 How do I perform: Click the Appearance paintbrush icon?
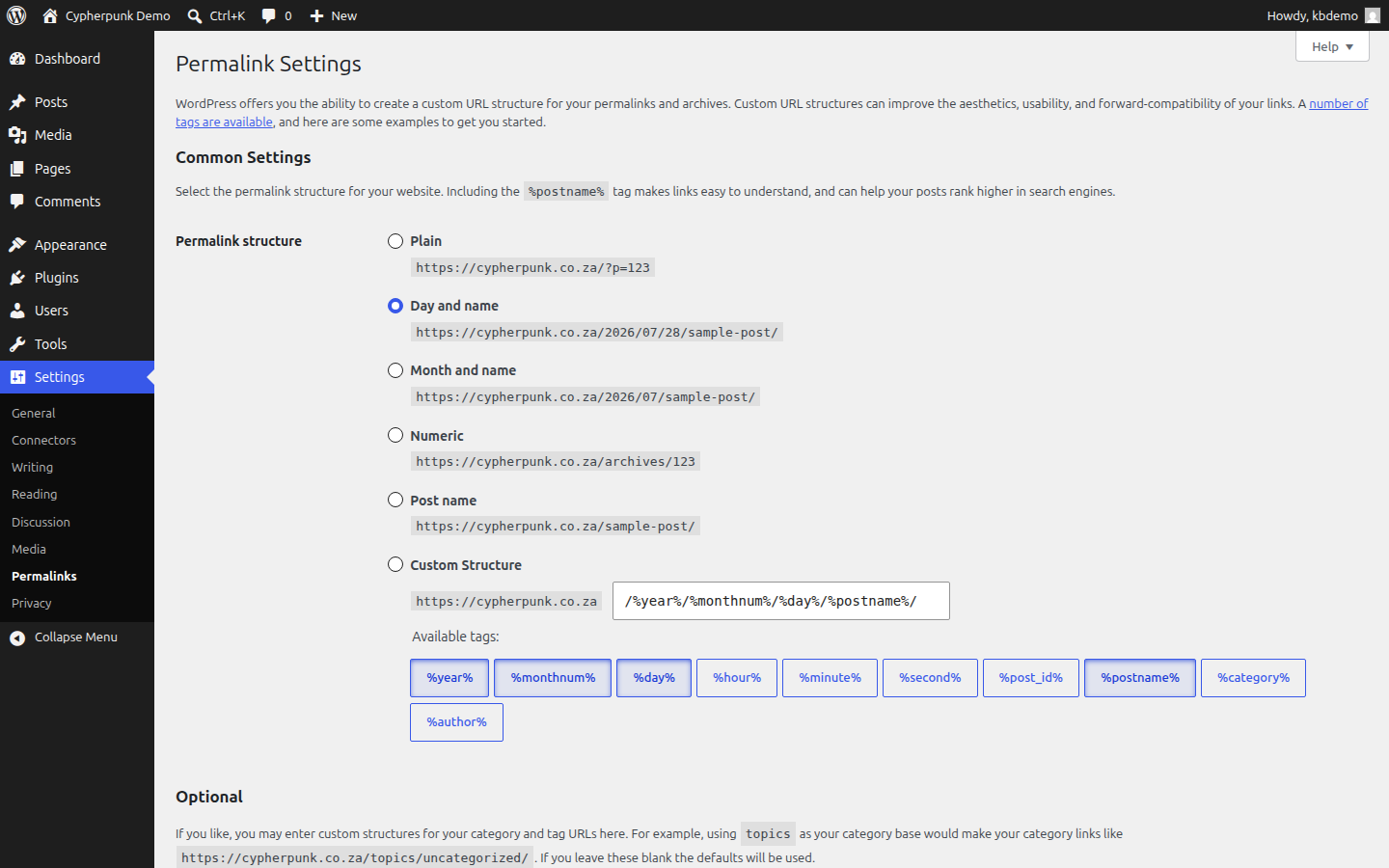[x=17, y=245]
